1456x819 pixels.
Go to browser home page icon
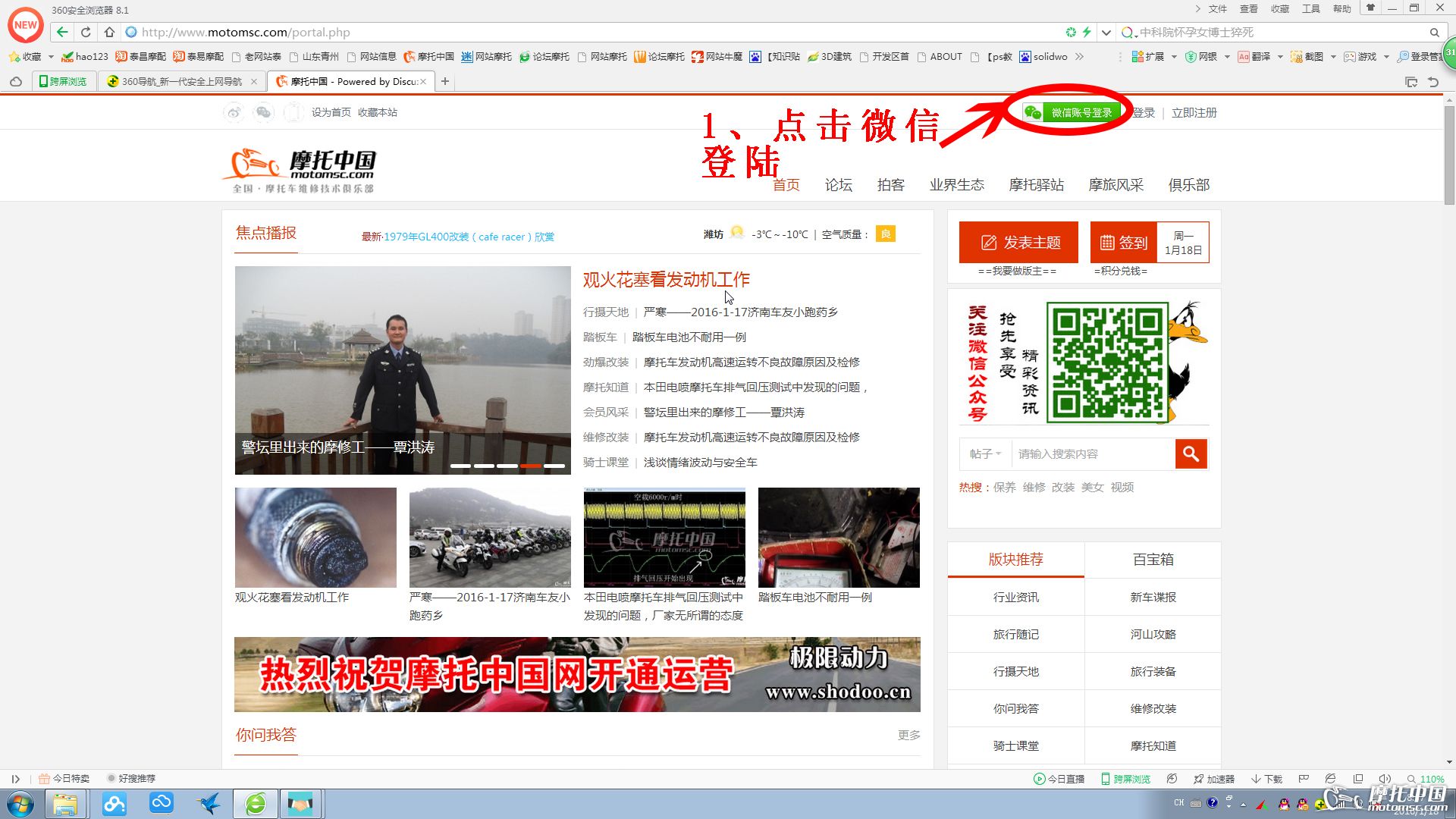click(109, 32)
